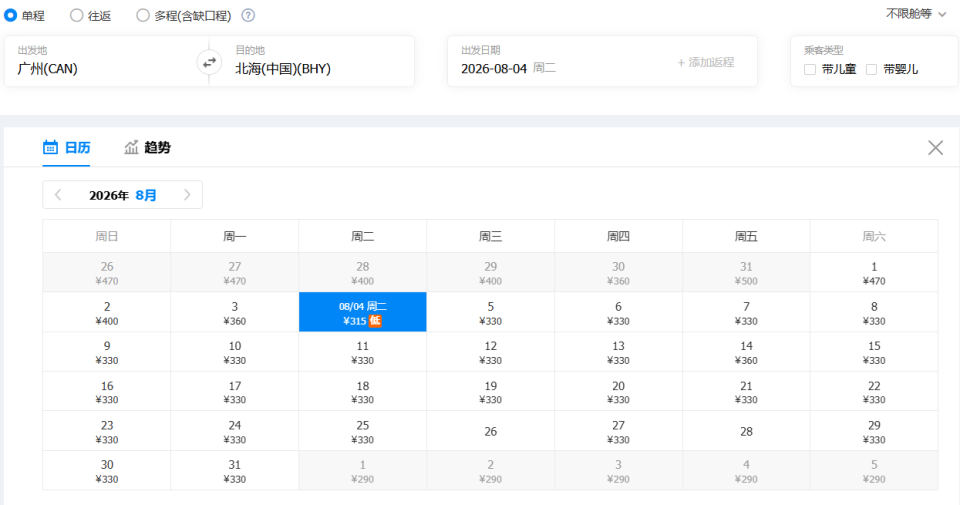Image resolution: width=960 pixels, height=505 pixels.
Task: Go to next month arrow
Action: 187,195
